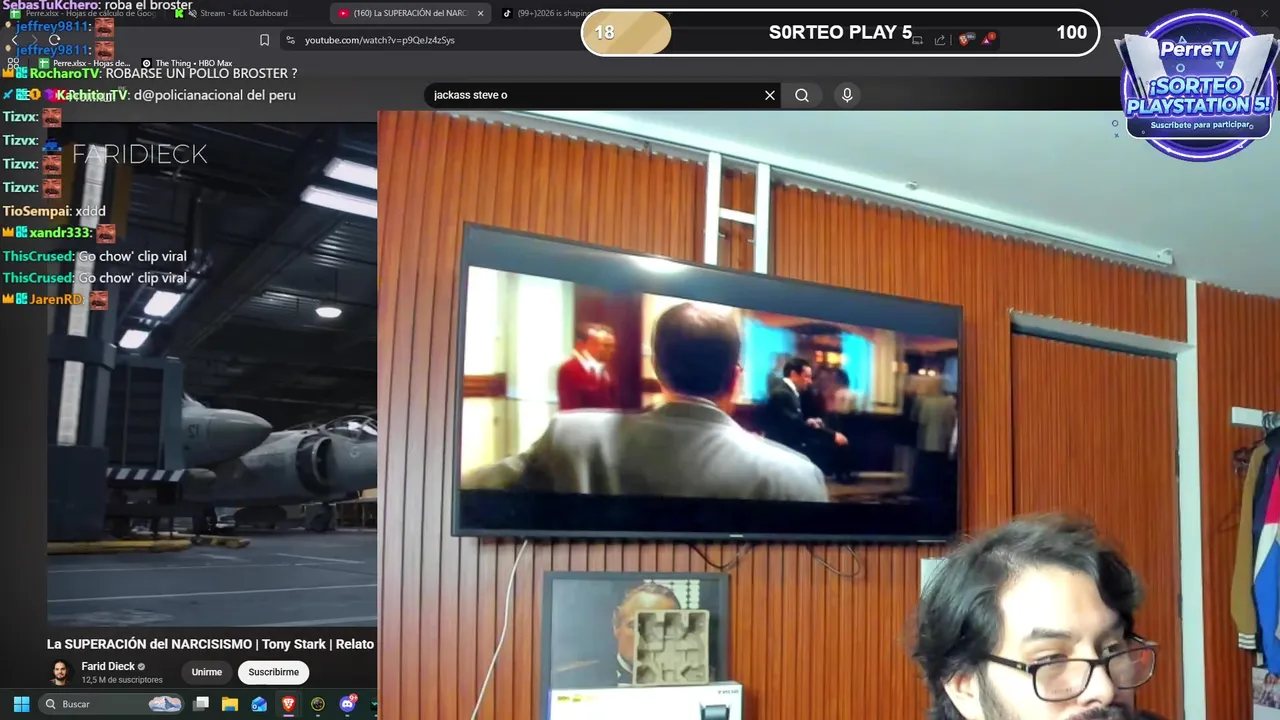Click the video title La SUPERACIÓN del NARCISISMO
Image resolution: width=1280 pixels, height=720 pixels.
click(x=210, y=644)
